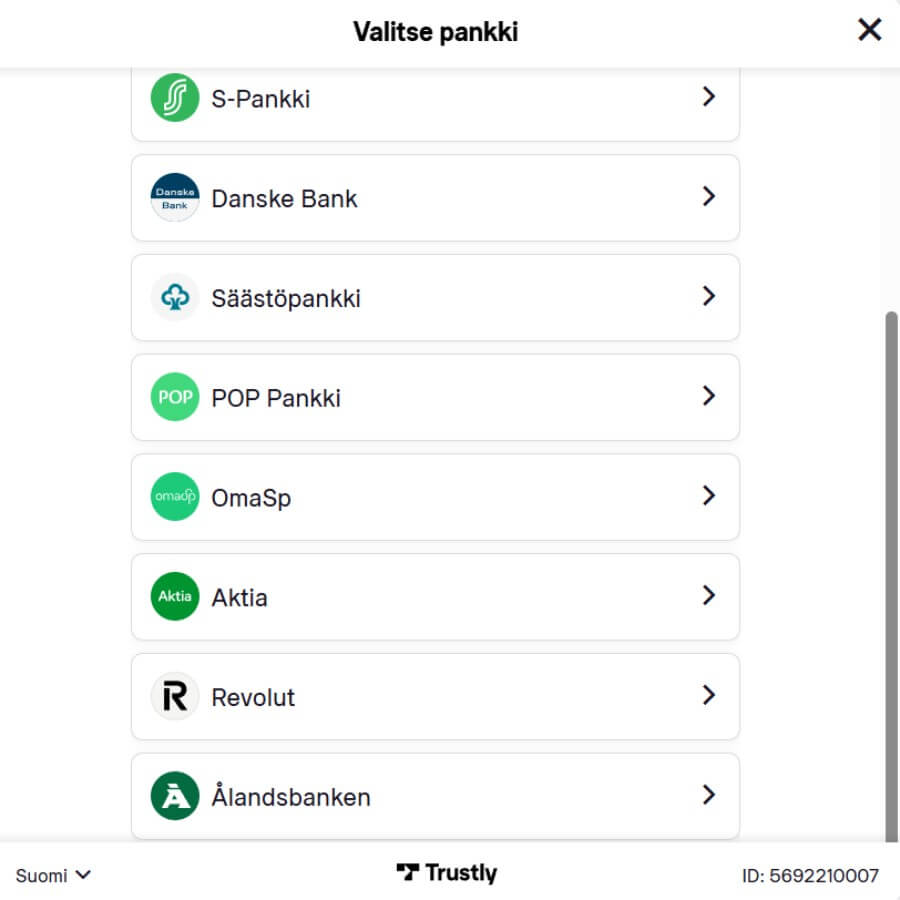The image size is (900, 900).
Task: Open Revolut via its right chevron
Action: pyautogui.click(x=709, y=696)
